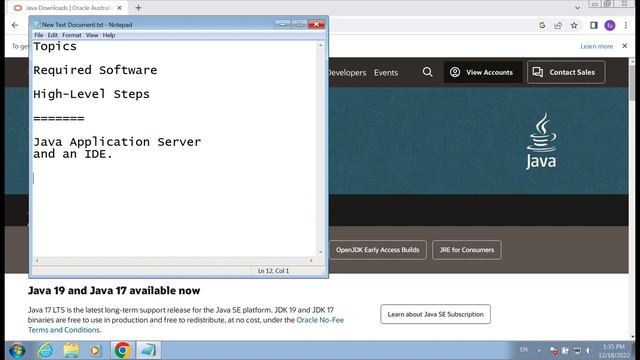640x360 pixels.
Task: Maximize the Notepad window
Action: pos(299,24)
